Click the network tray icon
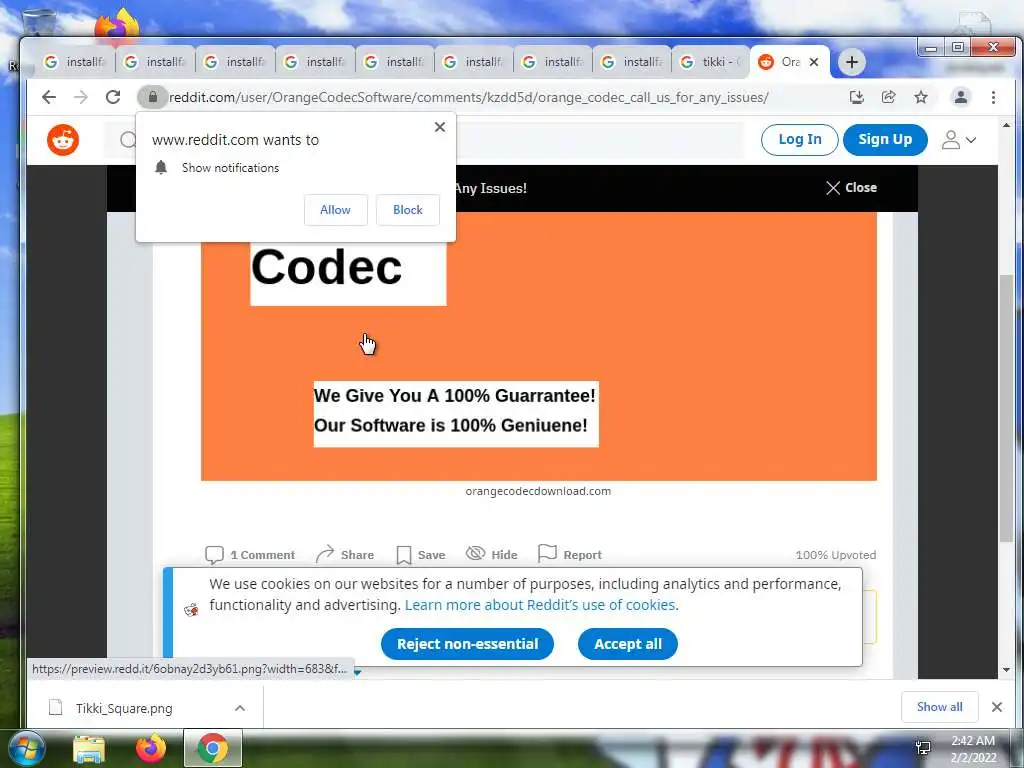Screen dimensions: 1024x768 click(x=923, y=748)
